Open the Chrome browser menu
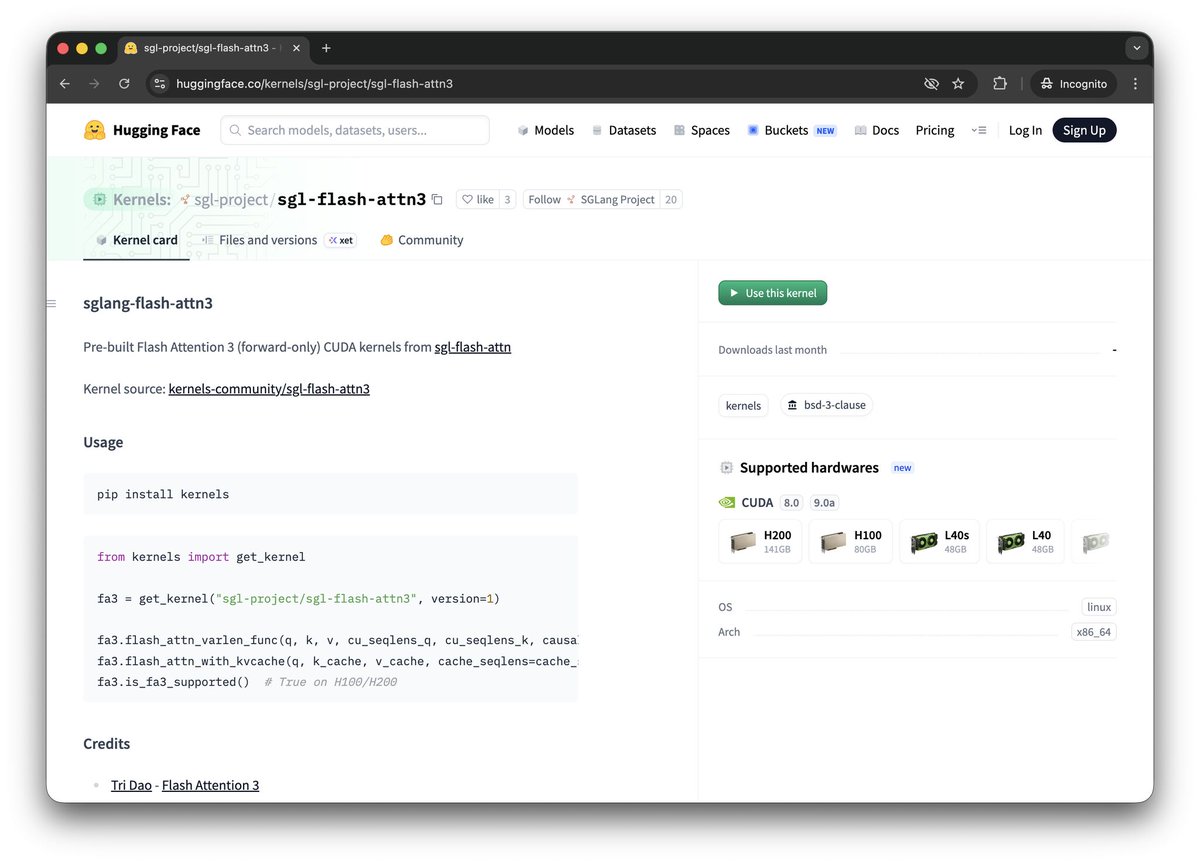The width and height of the screenshot is (1200, 864). click(x=1135, y=83)
